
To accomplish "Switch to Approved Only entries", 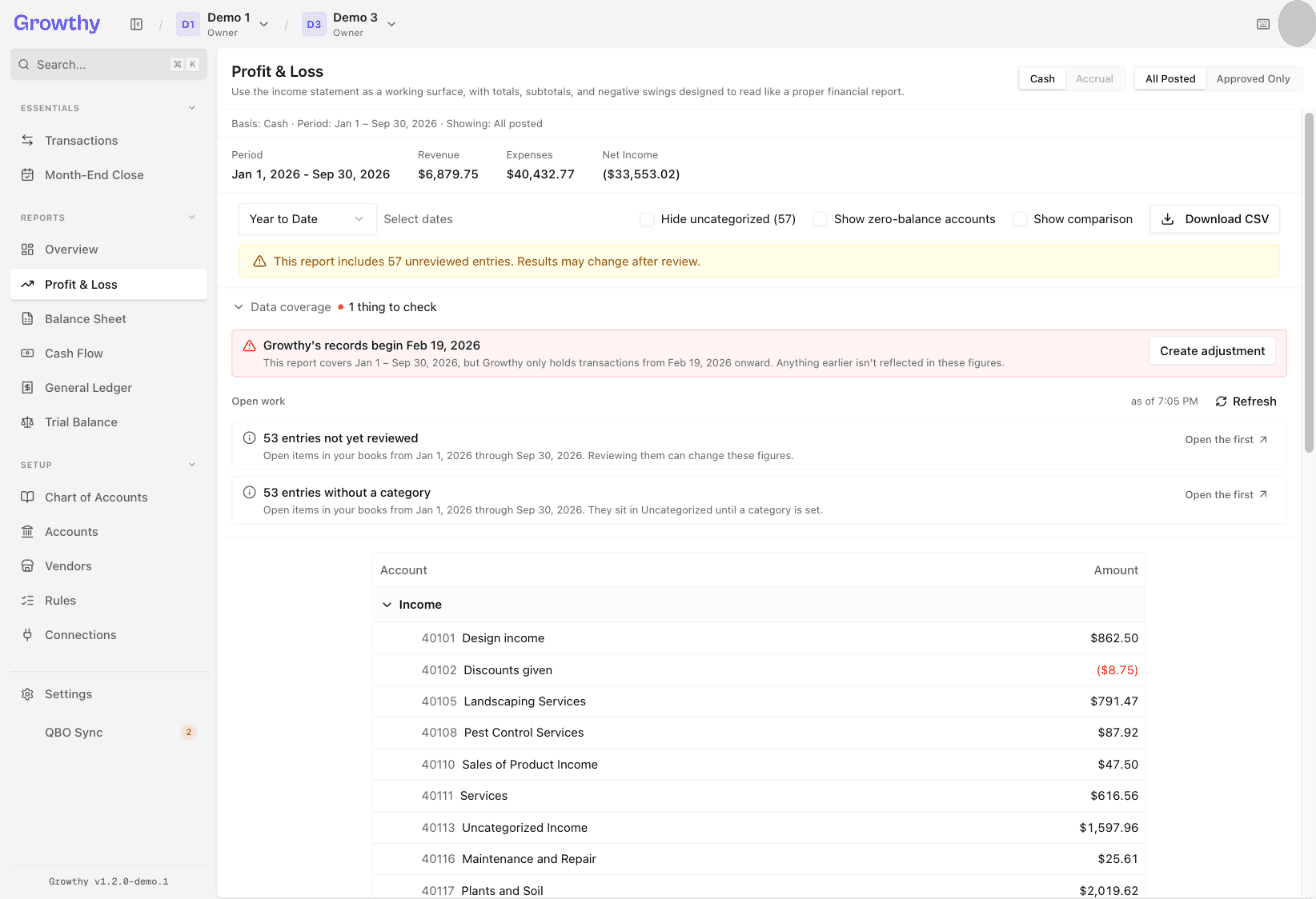I will coord(1253,78).
